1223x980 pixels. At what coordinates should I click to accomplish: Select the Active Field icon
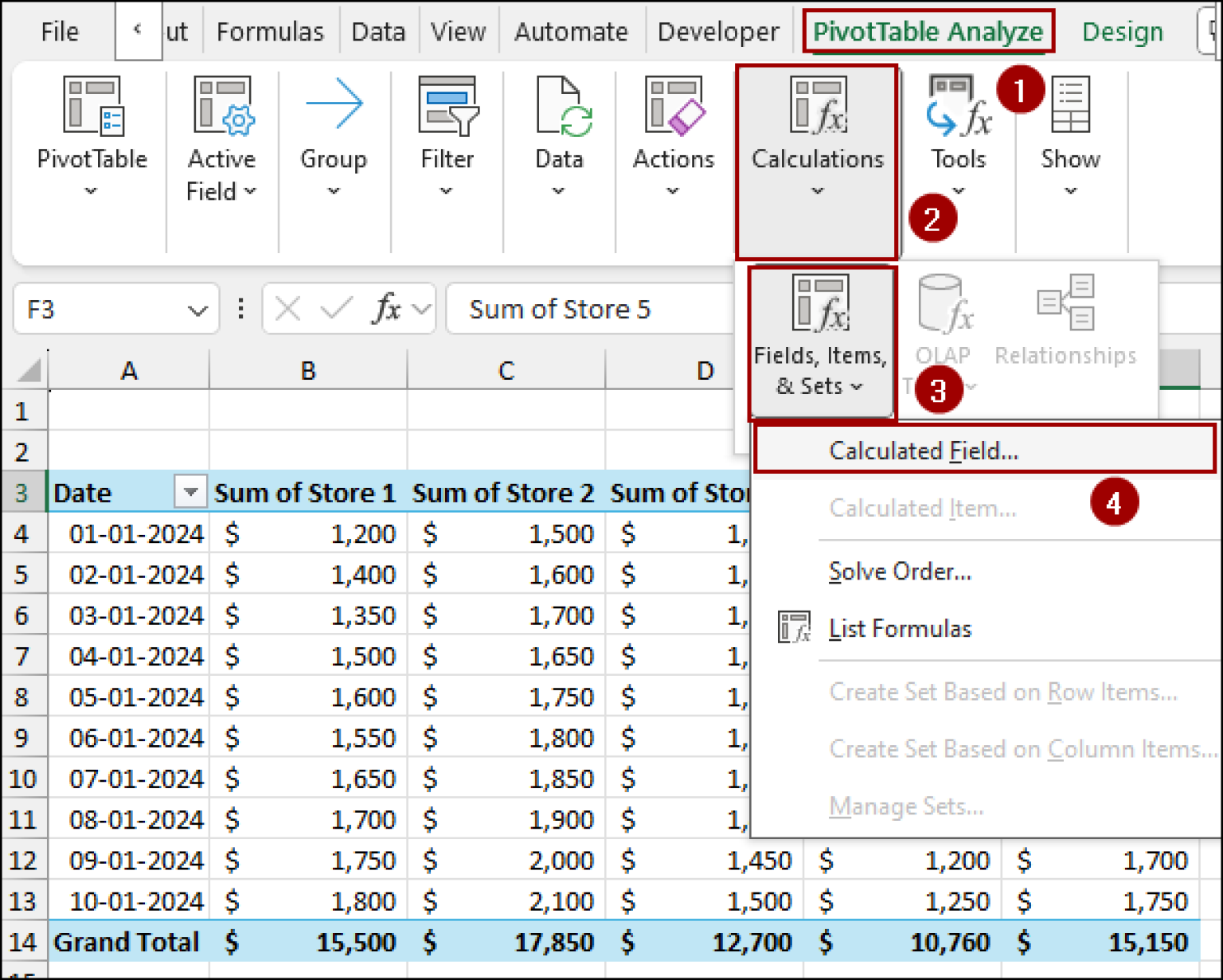click(221, 111)
